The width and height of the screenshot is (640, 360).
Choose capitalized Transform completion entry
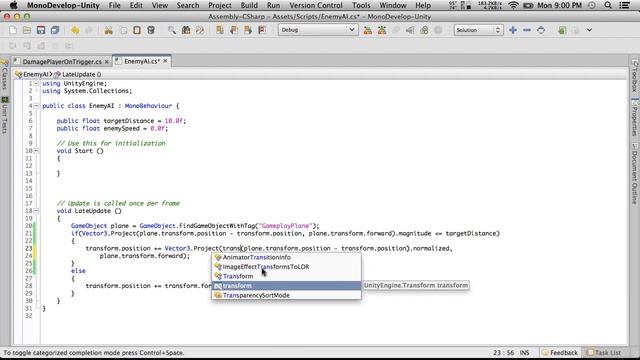[286, 276]
